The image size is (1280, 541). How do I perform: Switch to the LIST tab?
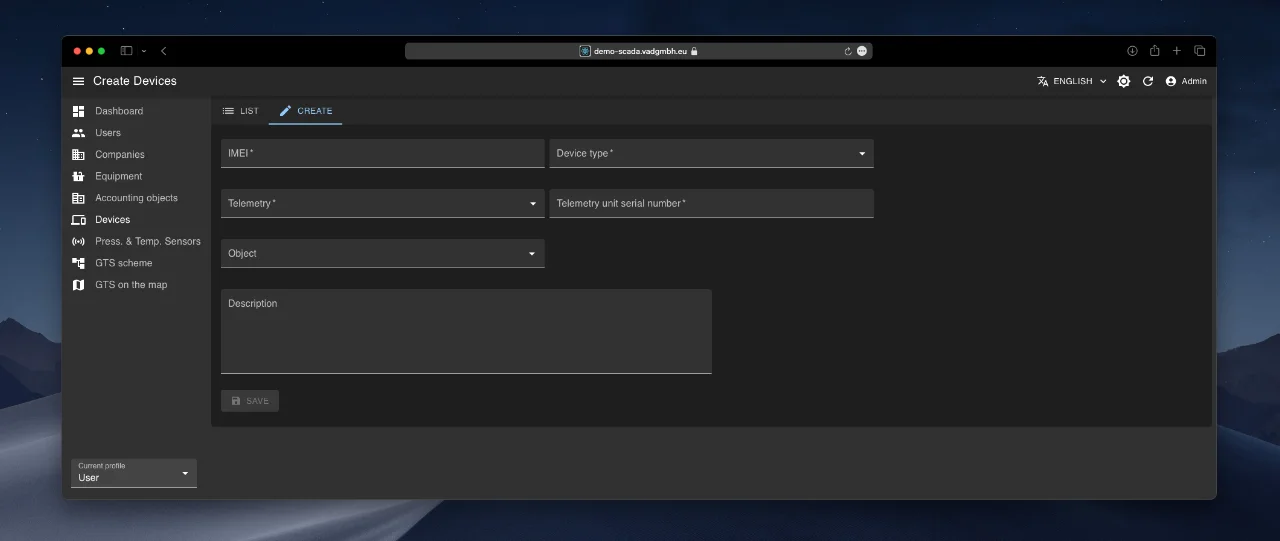point(240,111)
